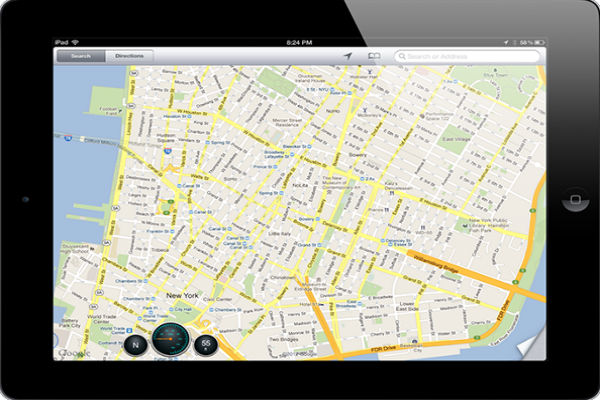Screen dimensions: 600x400
Task: Peel the page curl corner
Action: click(x=534, y=346)
